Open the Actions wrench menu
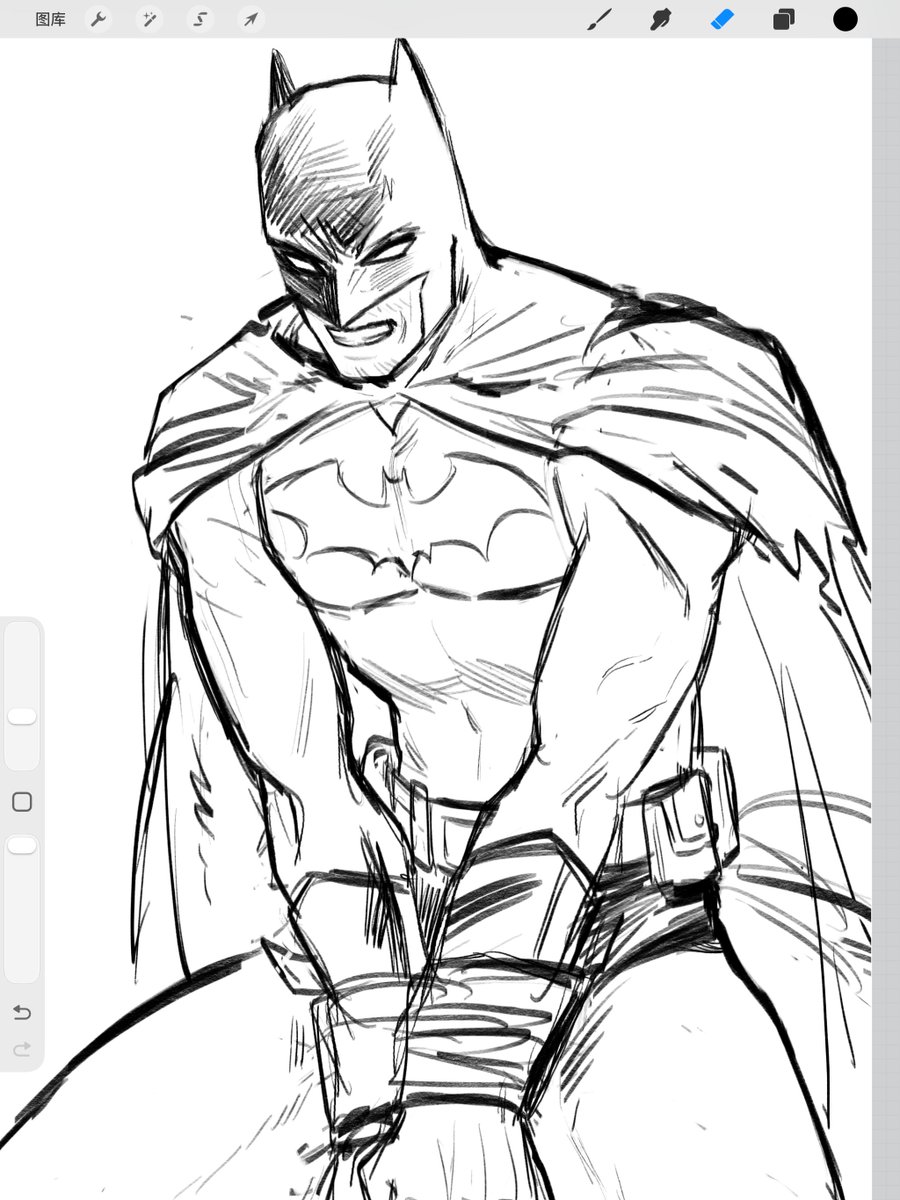This screenshot has width=900, height=1200. tap(98, 19)
